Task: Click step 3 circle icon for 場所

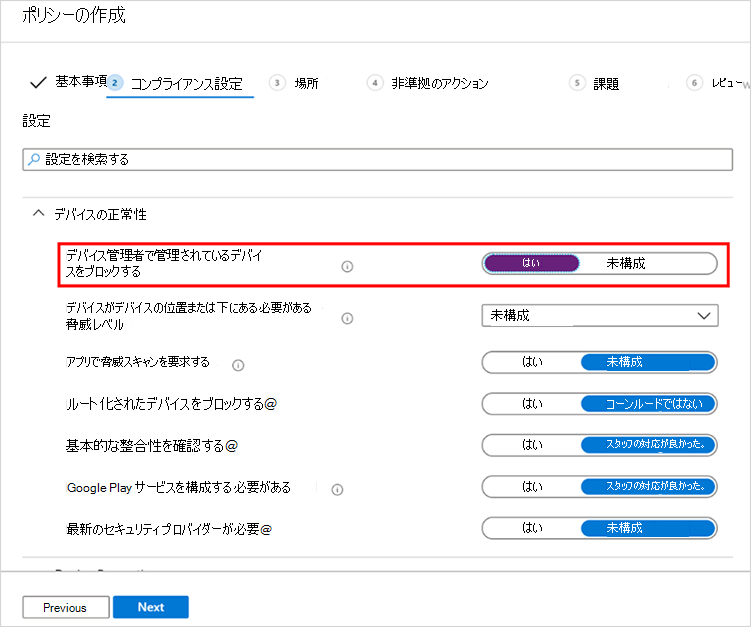Action: (x=277, y=83)
